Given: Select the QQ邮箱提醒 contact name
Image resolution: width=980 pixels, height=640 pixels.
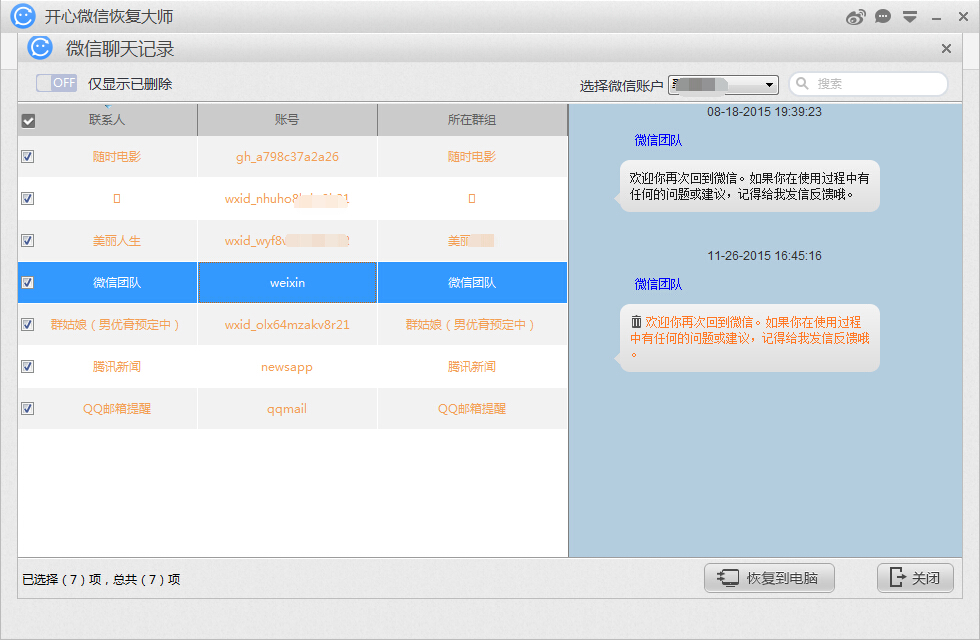Looking at the screenshot, I should (x=117, y=409).
